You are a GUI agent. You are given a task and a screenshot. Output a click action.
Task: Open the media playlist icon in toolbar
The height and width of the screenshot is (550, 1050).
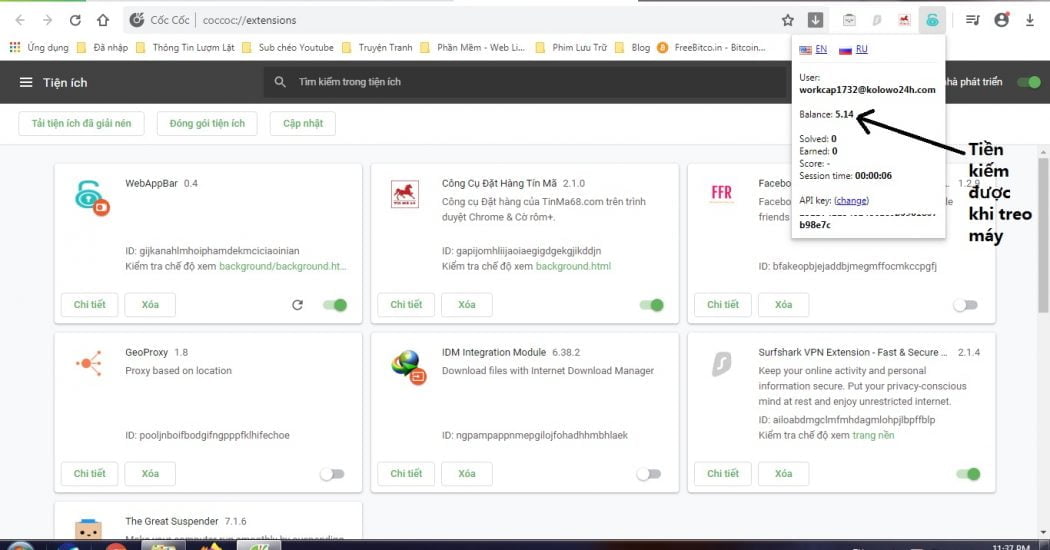pyautogui.click(x=973, y=20)
